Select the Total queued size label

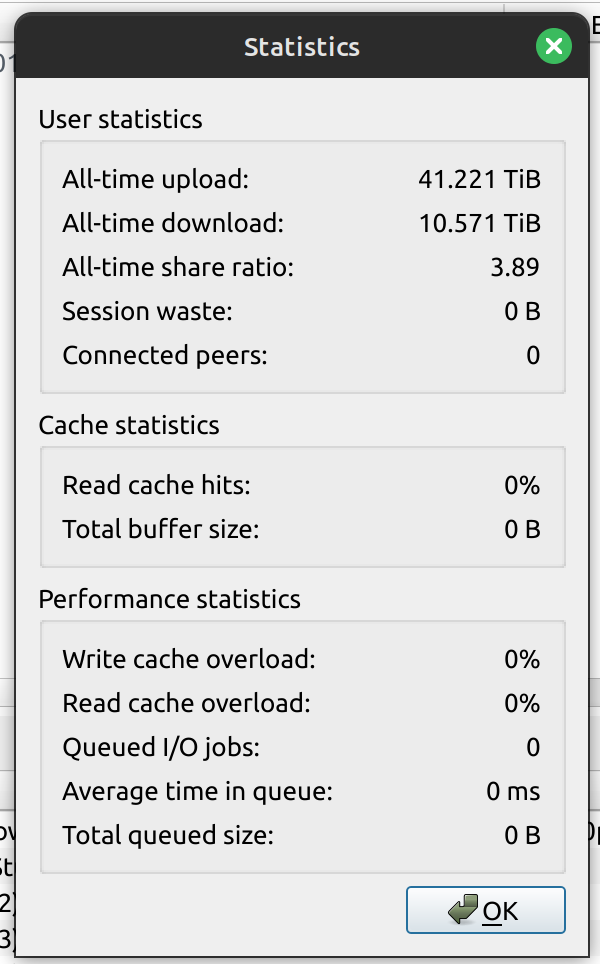(x=168, y=836)
